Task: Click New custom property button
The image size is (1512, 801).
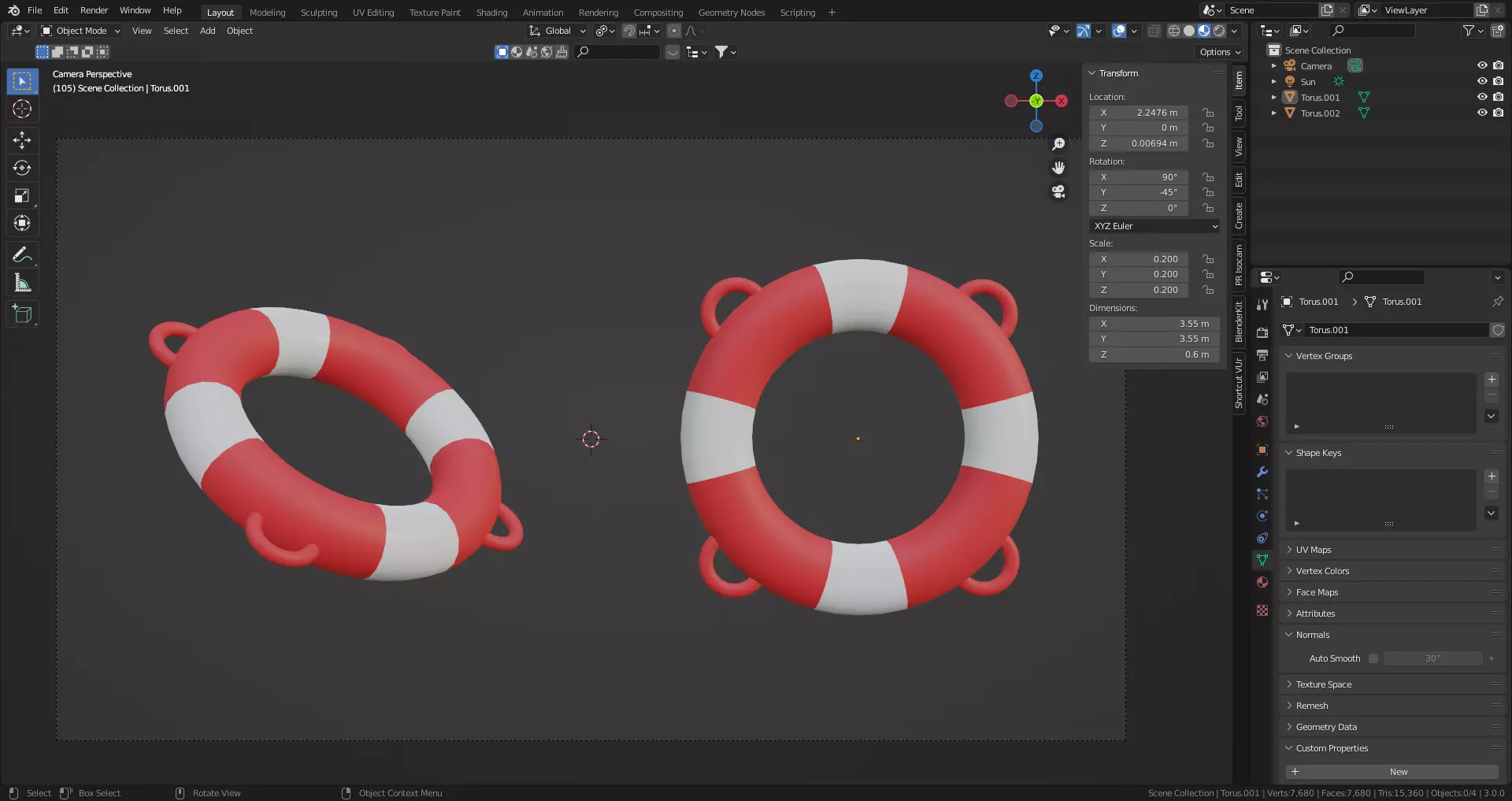Action: pos(1392,772)
